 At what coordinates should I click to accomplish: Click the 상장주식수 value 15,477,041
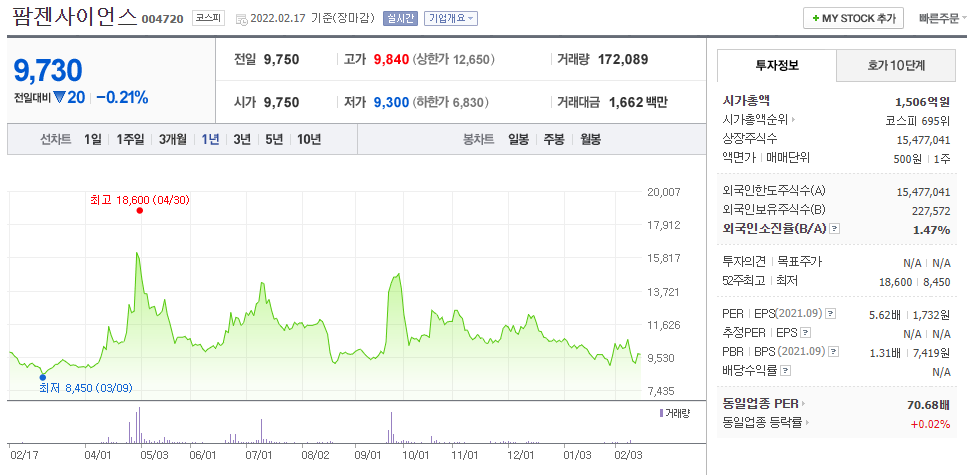click(x=924, y=140)
